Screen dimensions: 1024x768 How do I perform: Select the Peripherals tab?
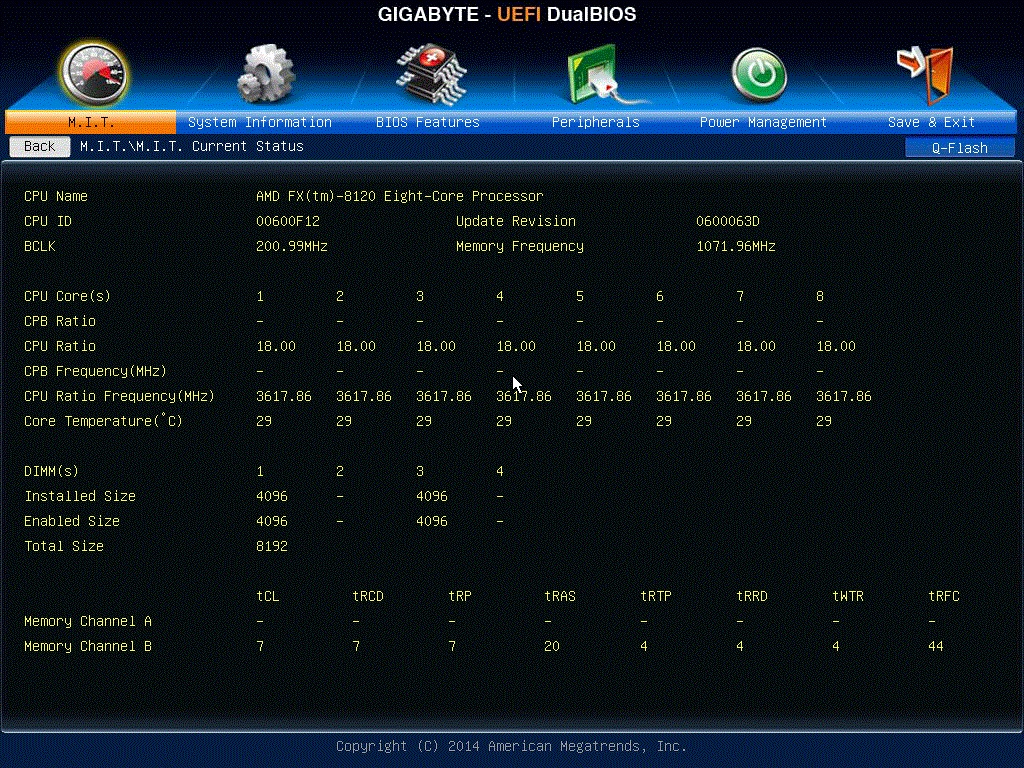pos(596,122)
